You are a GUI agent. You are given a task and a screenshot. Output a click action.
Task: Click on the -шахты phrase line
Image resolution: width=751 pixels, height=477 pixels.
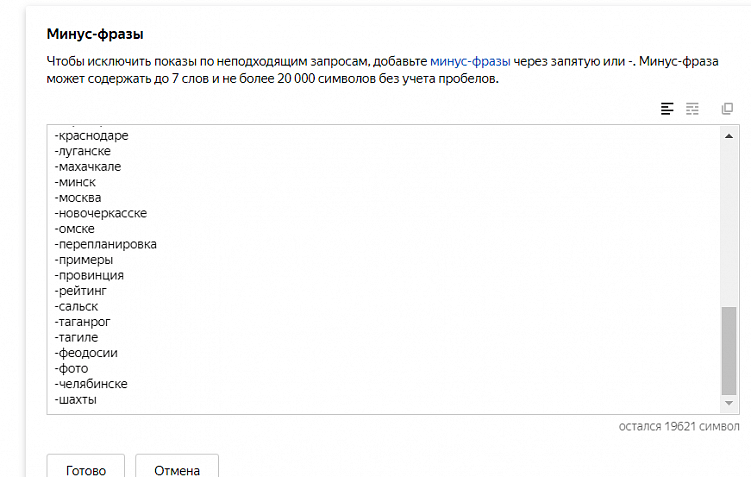[77, 400]
